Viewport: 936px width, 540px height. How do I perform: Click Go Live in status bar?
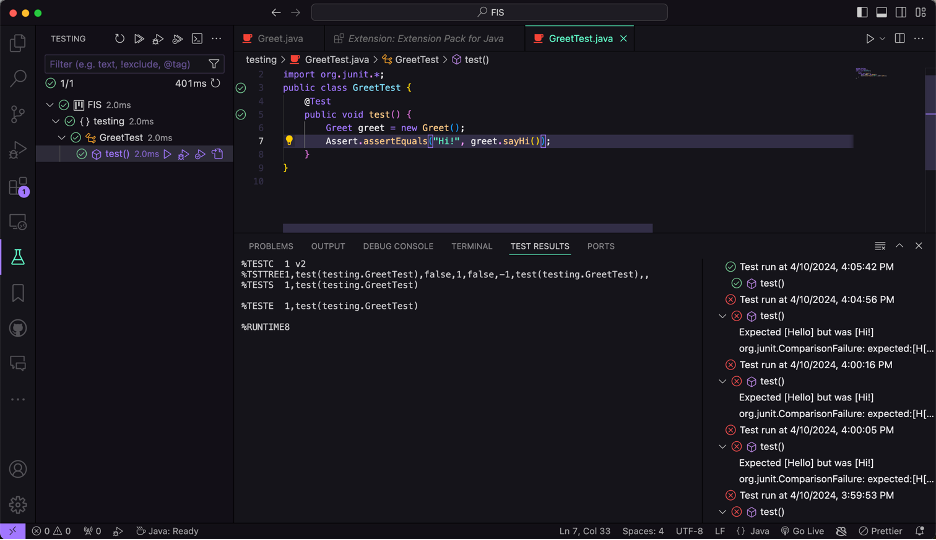[x=802, y=531]
